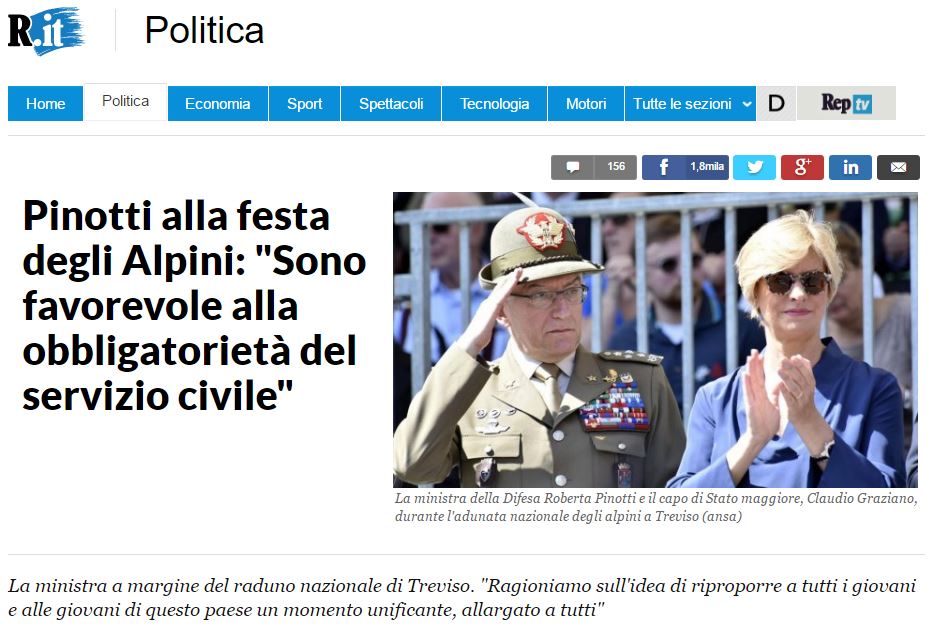The image size is (937, 635).
Task: Share the article on Facebook
Action: click(664, 167)
